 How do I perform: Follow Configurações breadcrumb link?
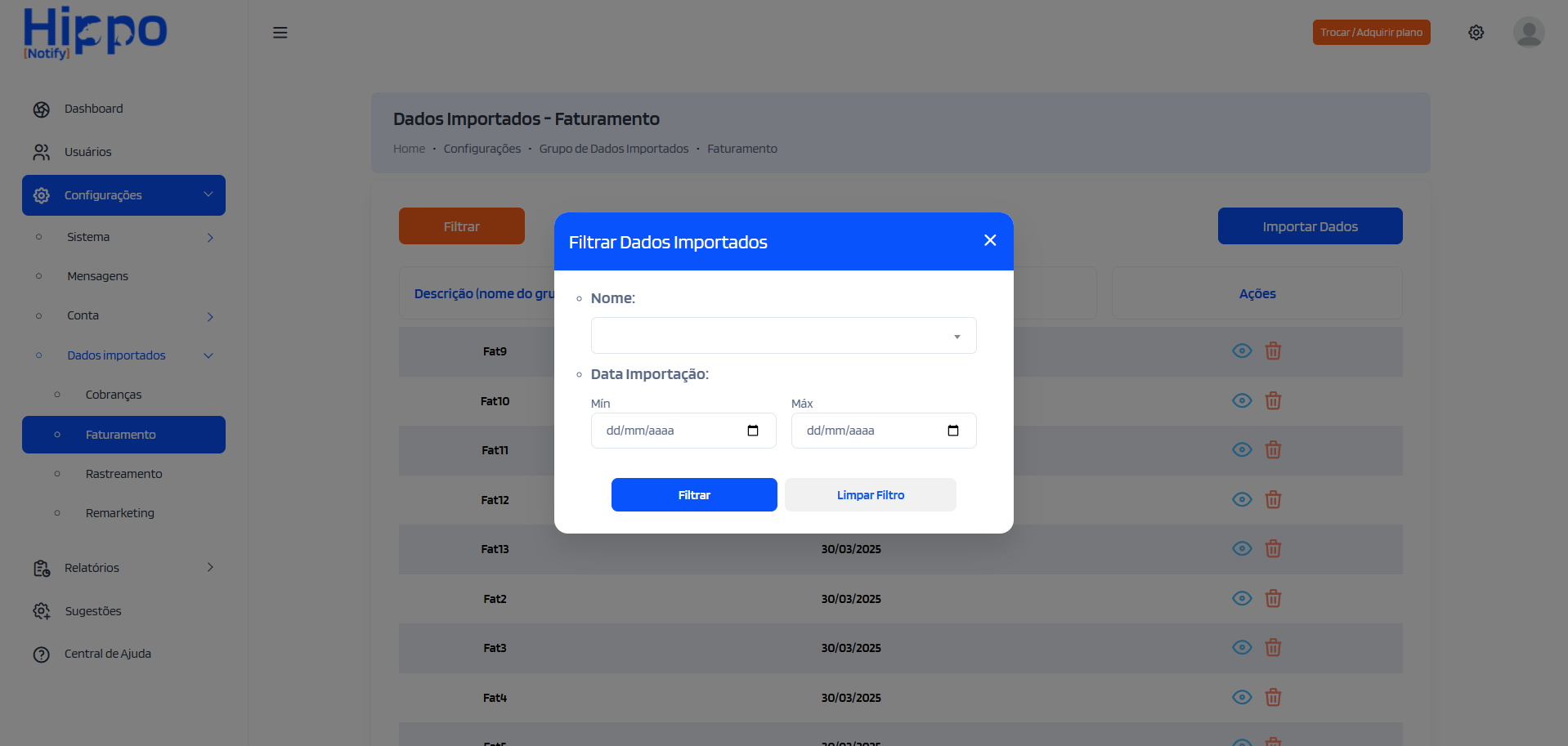(482, 149)
